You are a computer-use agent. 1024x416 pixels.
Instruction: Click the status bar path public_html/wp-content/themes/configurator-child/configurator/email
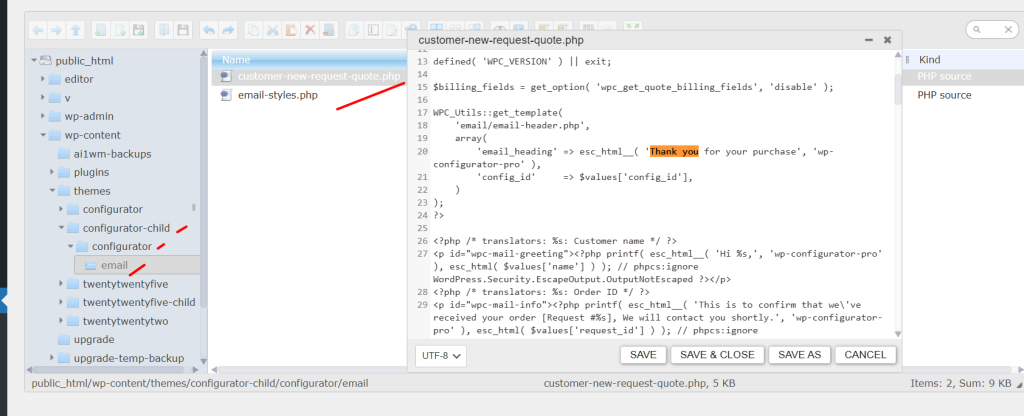[200, 383]
